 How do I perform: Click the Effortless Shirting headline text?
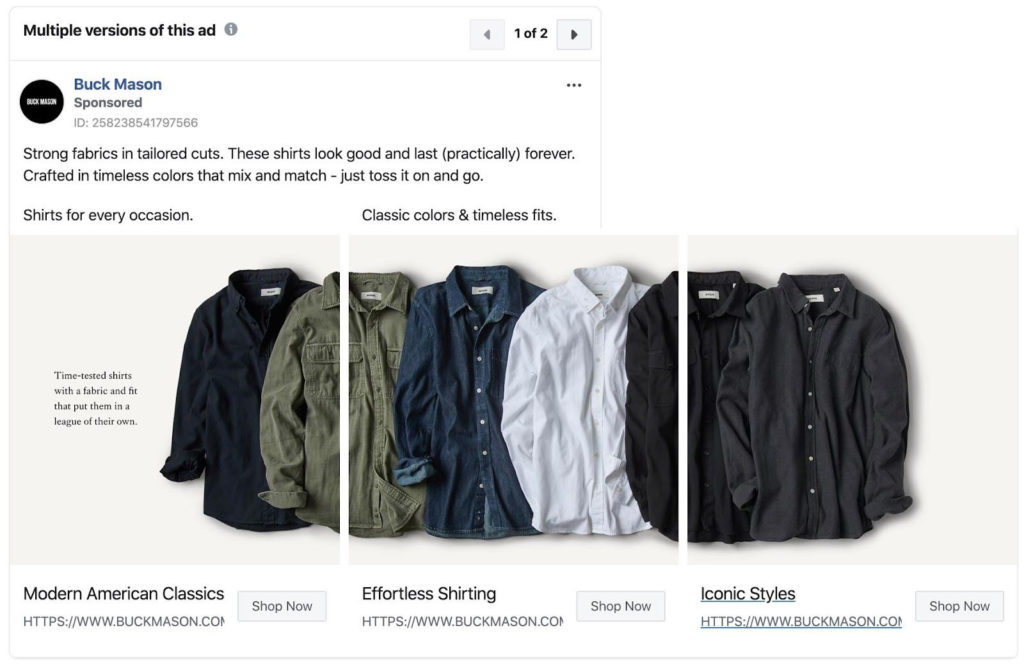pos(429,593)
